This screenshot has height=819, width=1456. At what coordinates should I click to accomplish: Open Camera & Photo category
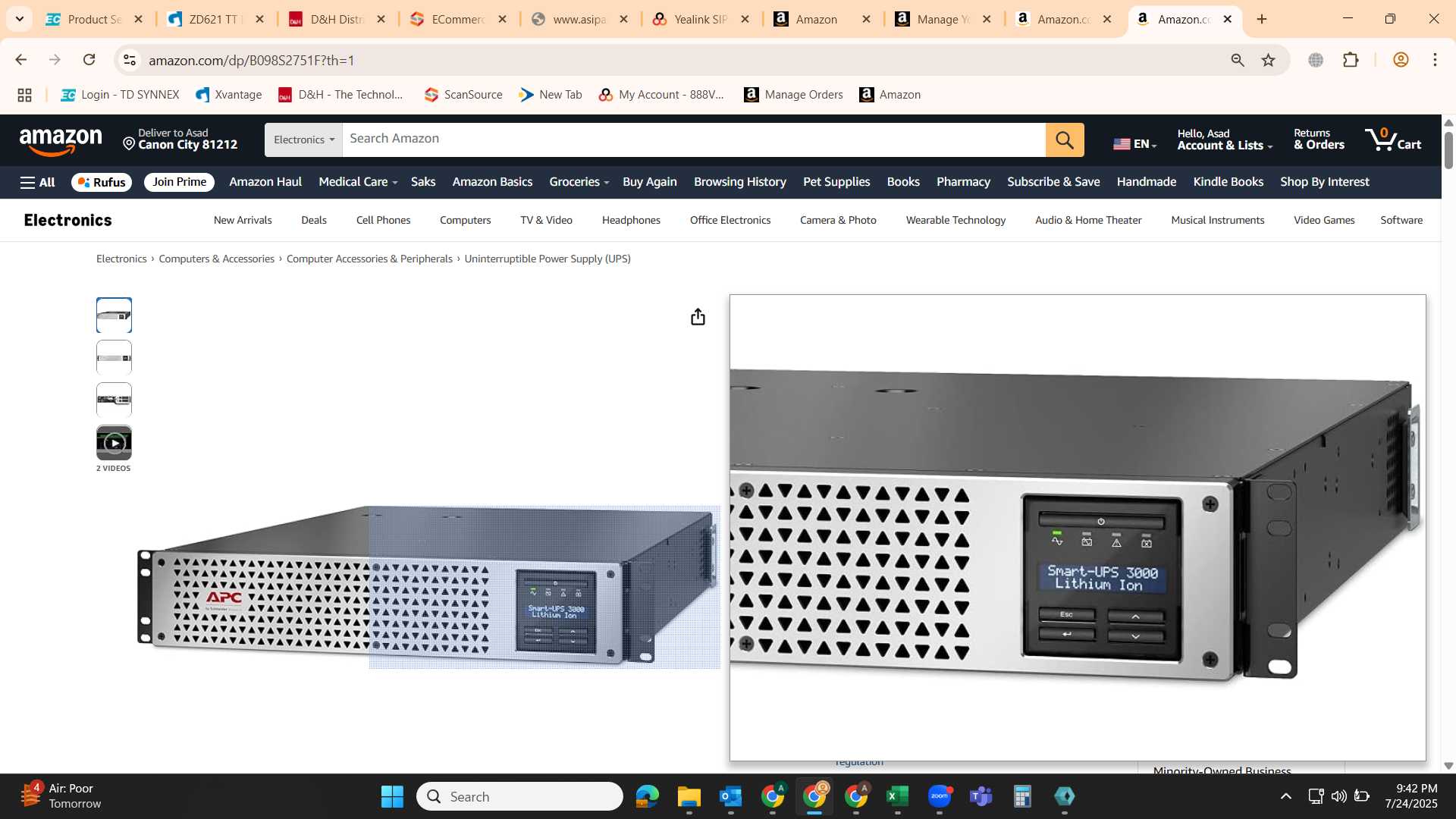(838, 220)
